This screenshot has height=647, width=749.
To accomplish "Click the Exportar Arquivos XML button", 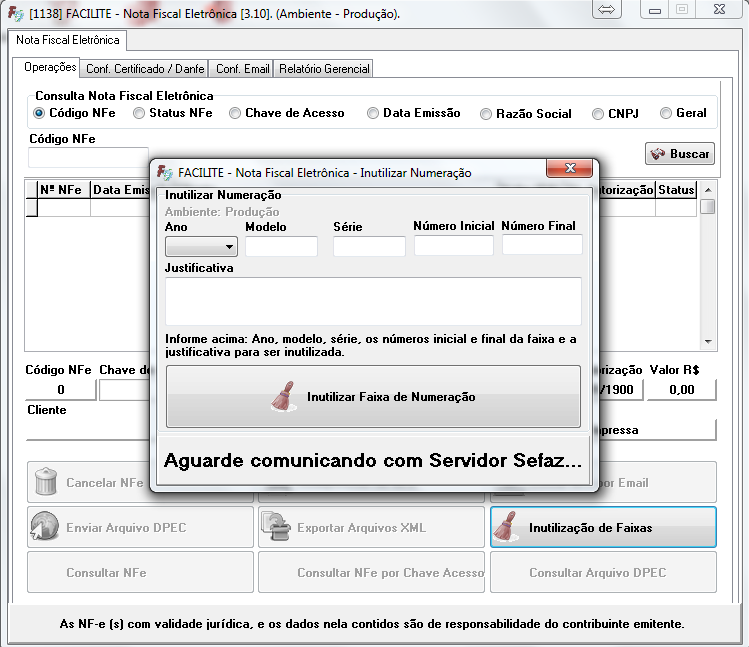I will pos(371,528).
